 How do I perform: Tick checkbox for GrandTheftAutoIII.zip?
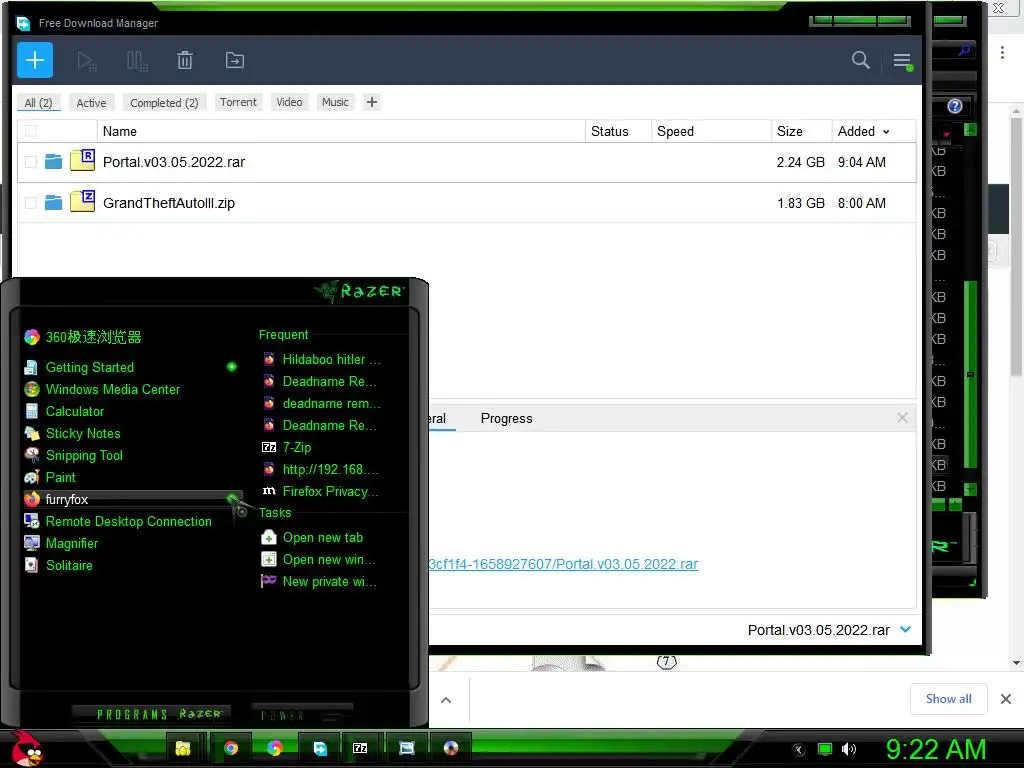point(31,203)
